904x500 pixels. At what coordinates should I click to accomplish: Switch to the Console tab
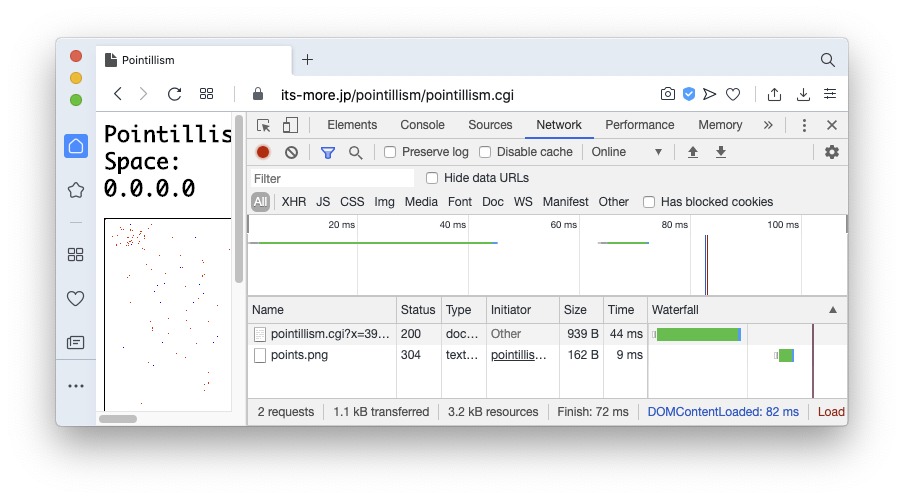422,125
